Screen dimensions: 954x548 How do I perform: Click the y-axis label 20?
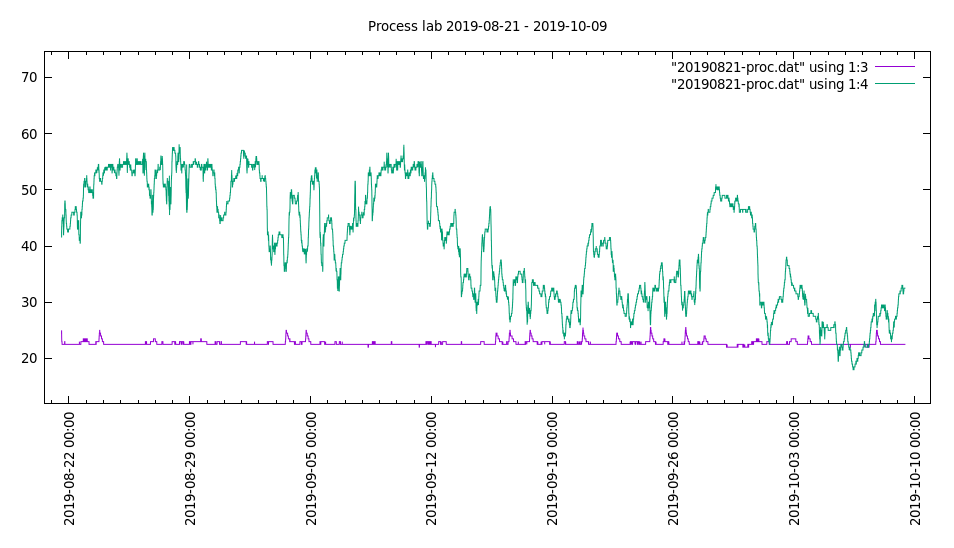coord(29,359)
